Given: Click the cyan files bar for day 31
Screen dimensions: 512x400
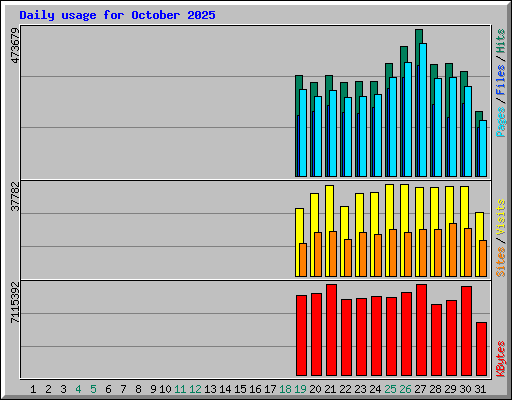Looking at the screenshot, I should (x=483, y=148).
